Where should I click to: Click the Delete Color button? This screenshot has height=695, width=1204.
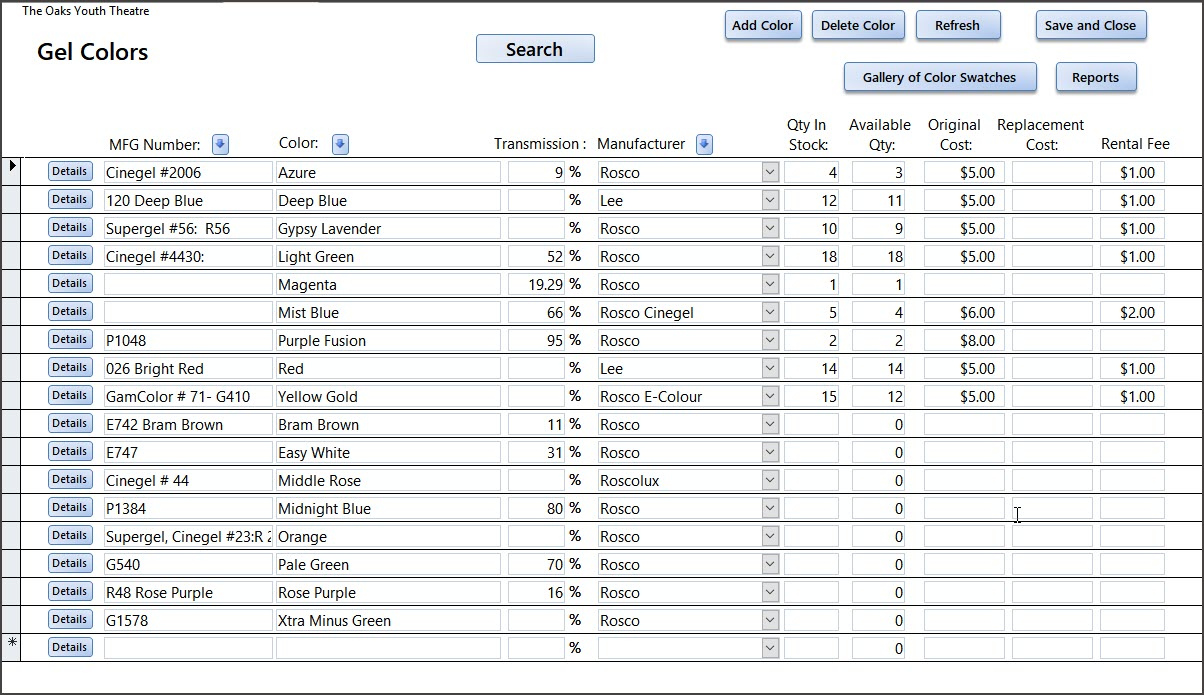click(x=858, y=25)
